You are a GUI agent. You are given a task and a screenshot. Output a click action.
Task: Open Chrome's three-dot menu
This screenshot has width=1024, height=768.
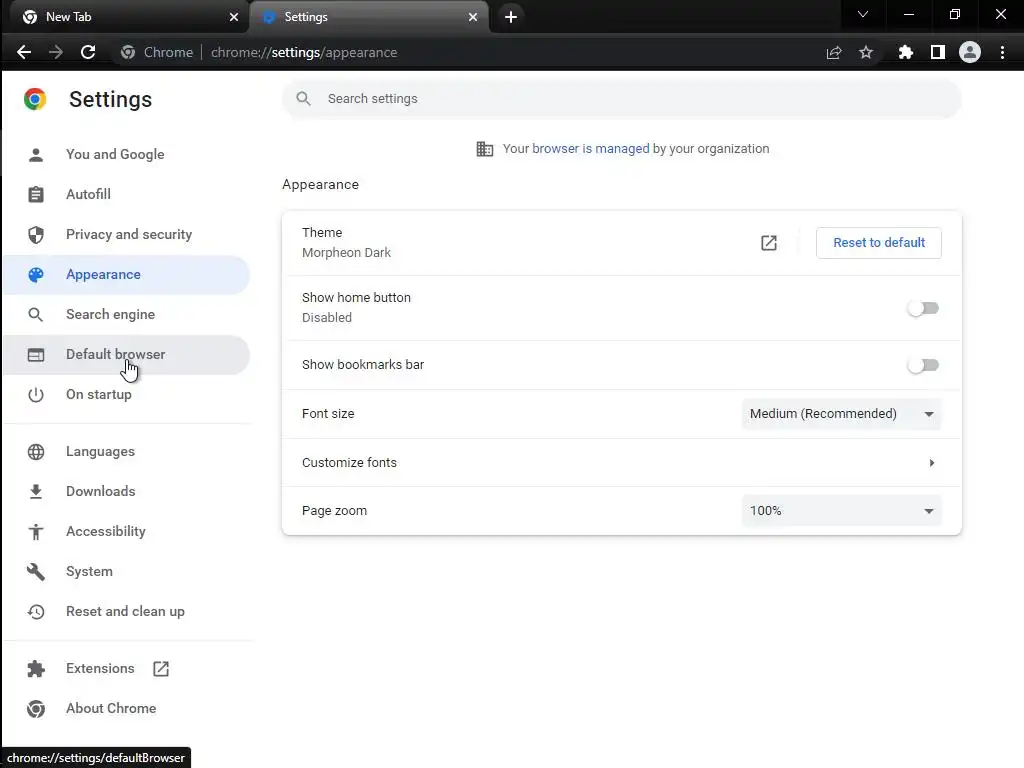tap(1002, 52)
